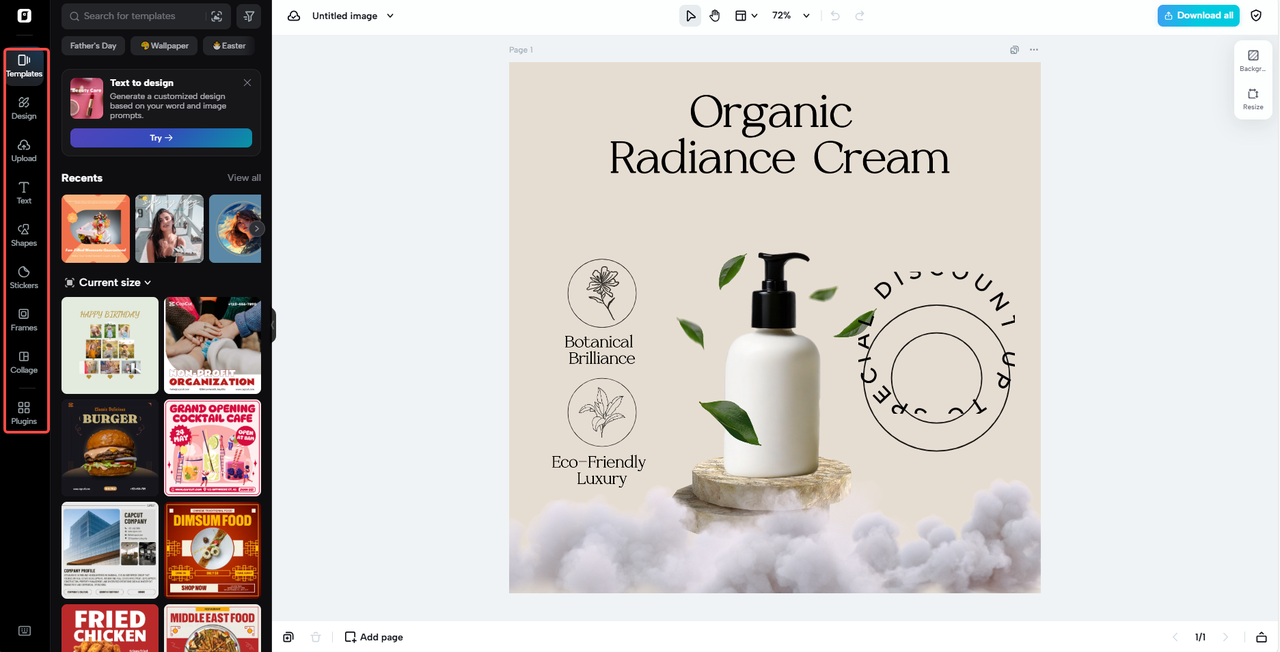Screen dimensions: 1280x652
Task: Open the CapCut Company profile template
Action: (110, 550)
